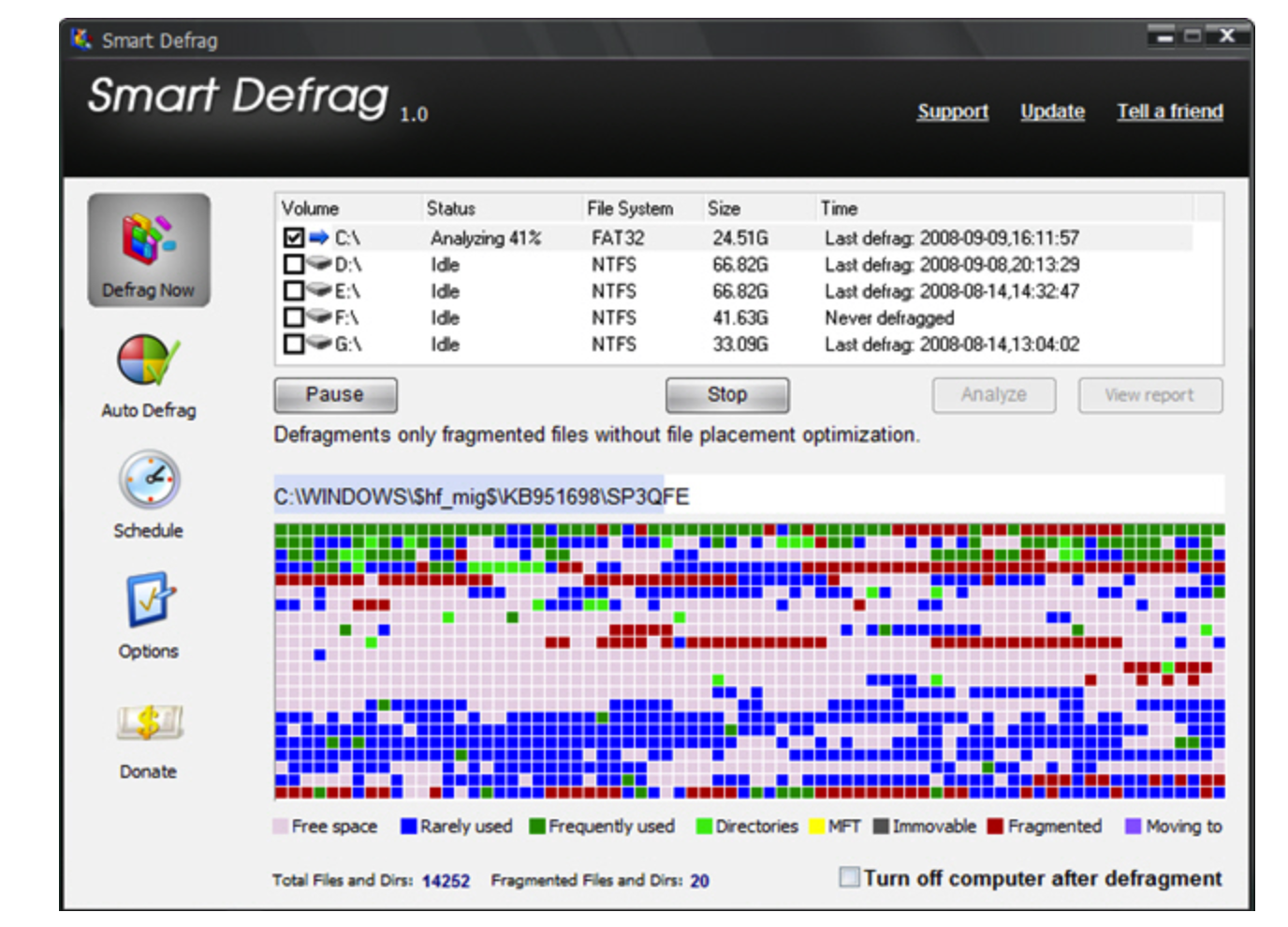Open the Auto Defrag pie-chart icon
Viewport: 1288px width, 927px height.
[148, 360]
